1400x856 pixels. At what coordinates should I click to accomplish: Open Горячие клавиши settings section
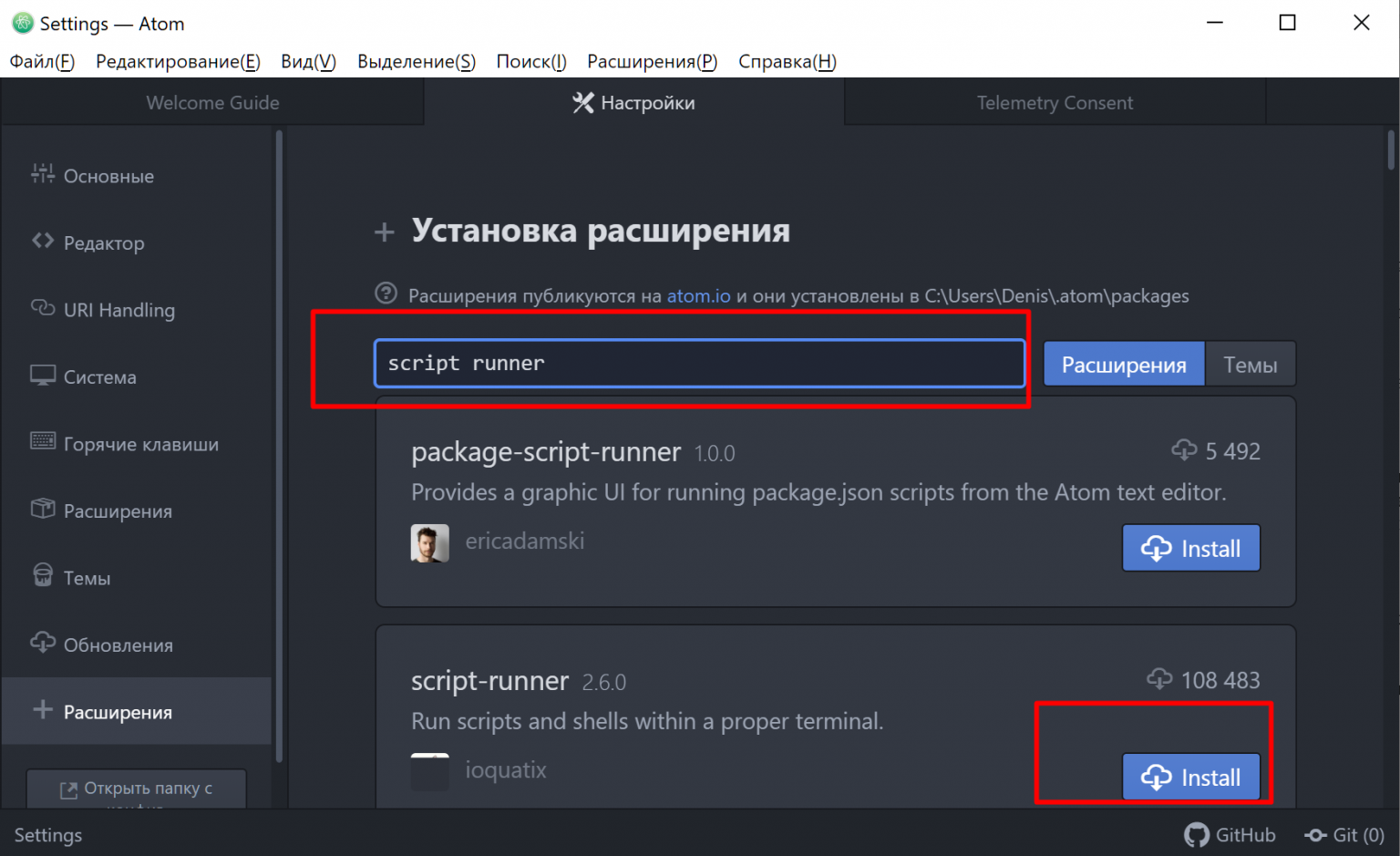[137, 444]
